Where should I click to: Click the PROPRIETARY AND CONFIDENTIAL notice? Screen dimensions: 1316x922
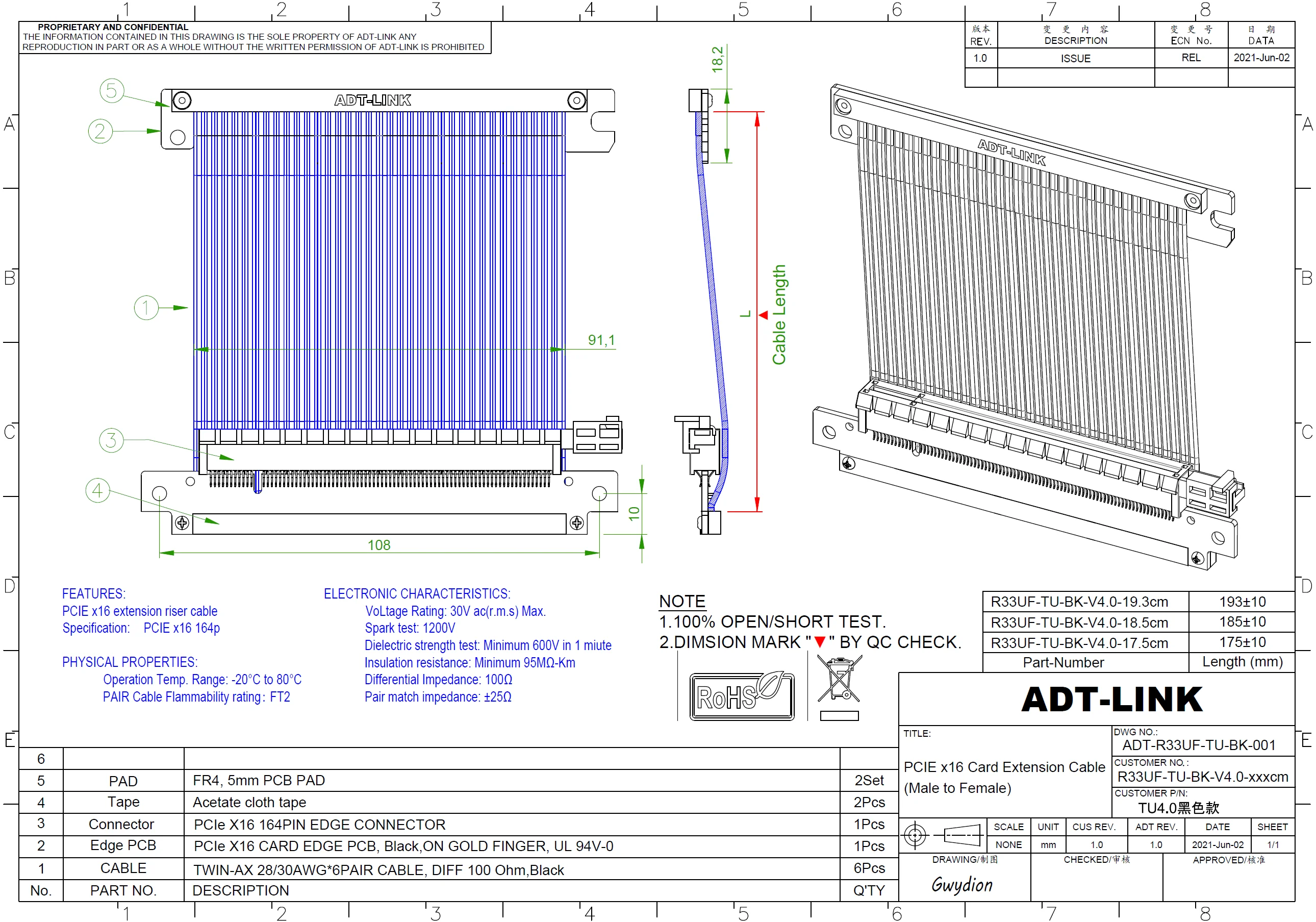[x=113, y=27]
